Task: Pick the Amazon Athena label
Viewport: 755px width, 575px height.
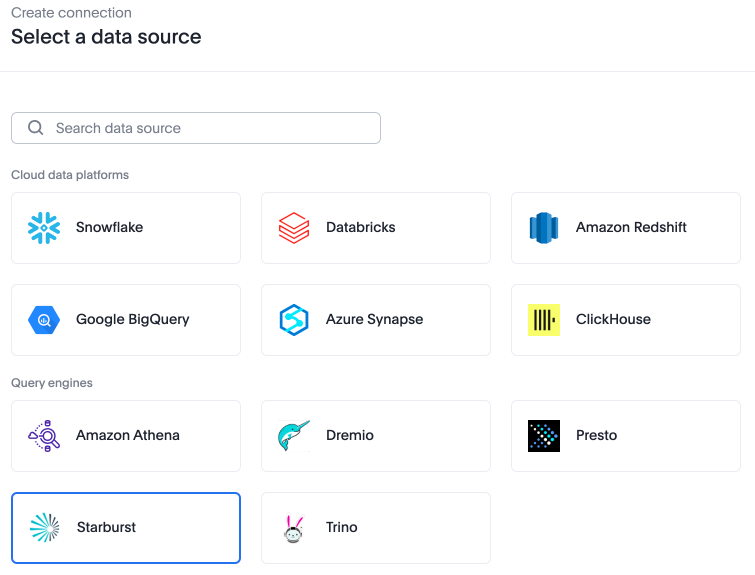Action: [128, 435]
